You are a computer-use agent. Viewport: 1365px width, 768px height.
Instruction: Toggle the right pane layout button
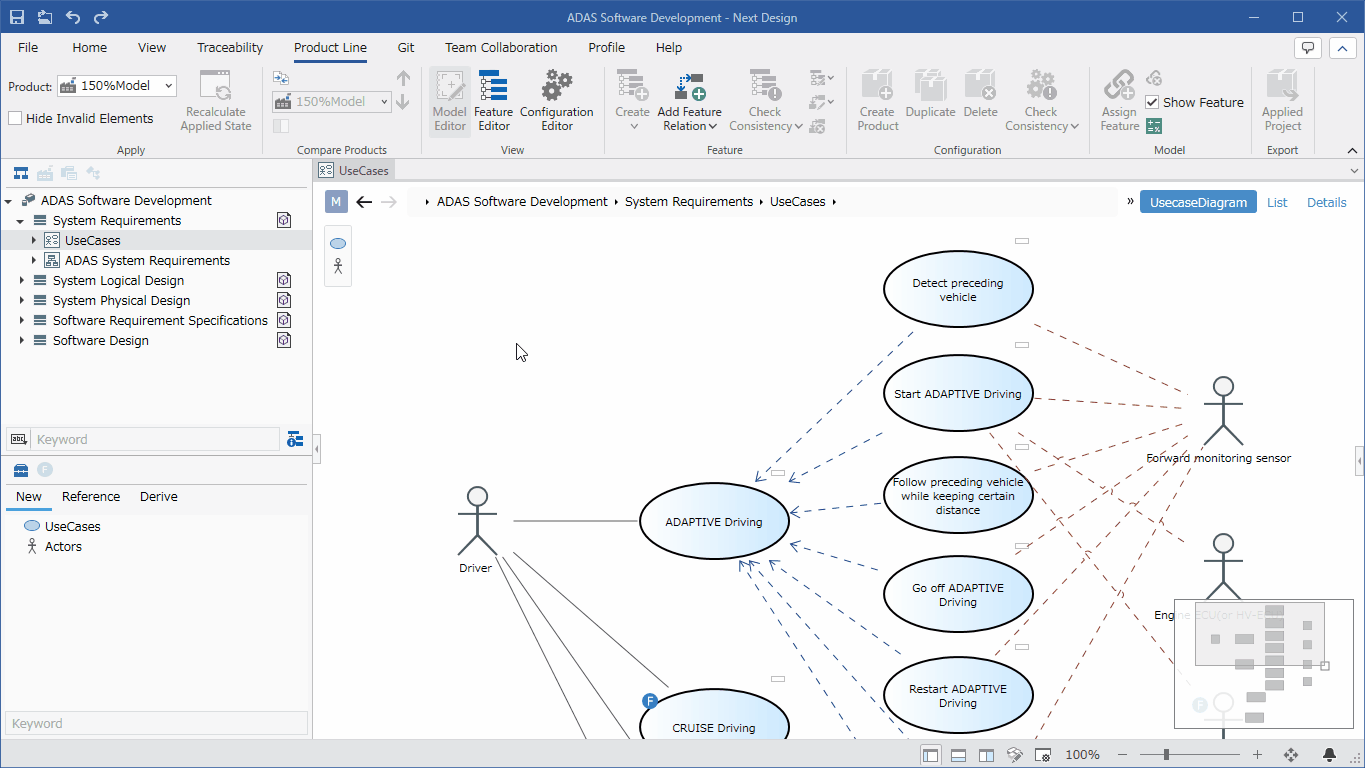coord(986,755)
